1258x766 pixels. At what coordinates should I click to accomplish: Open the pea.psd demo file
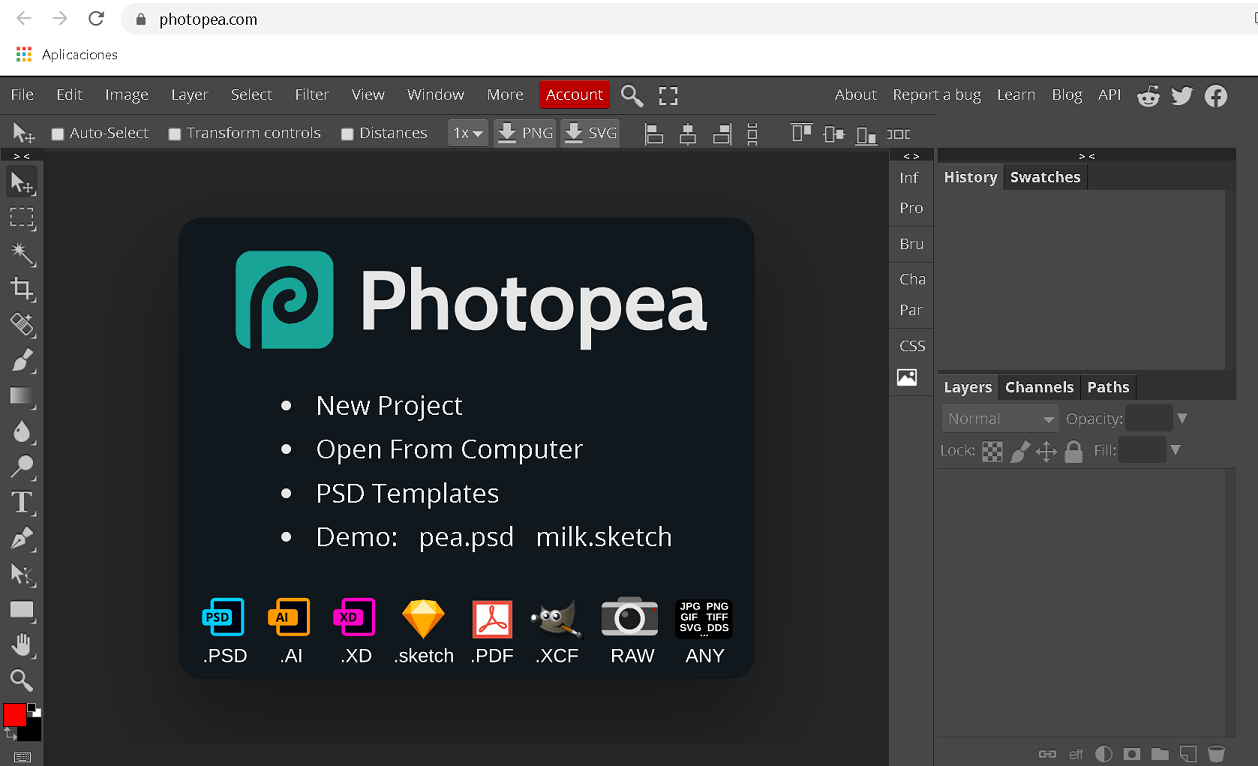[x=466, y=537]
